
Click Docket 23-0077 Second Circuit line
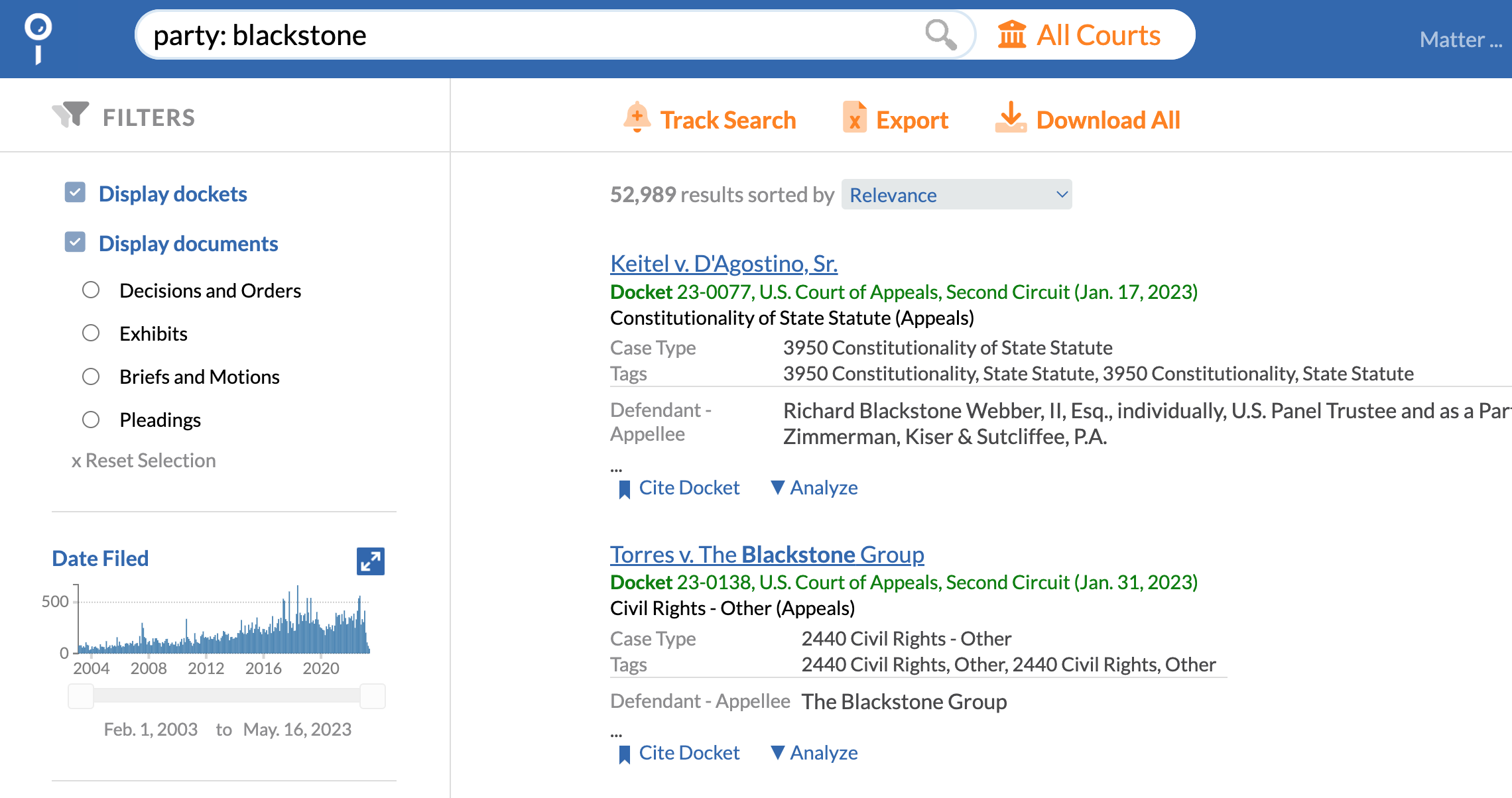click(904, 292)
